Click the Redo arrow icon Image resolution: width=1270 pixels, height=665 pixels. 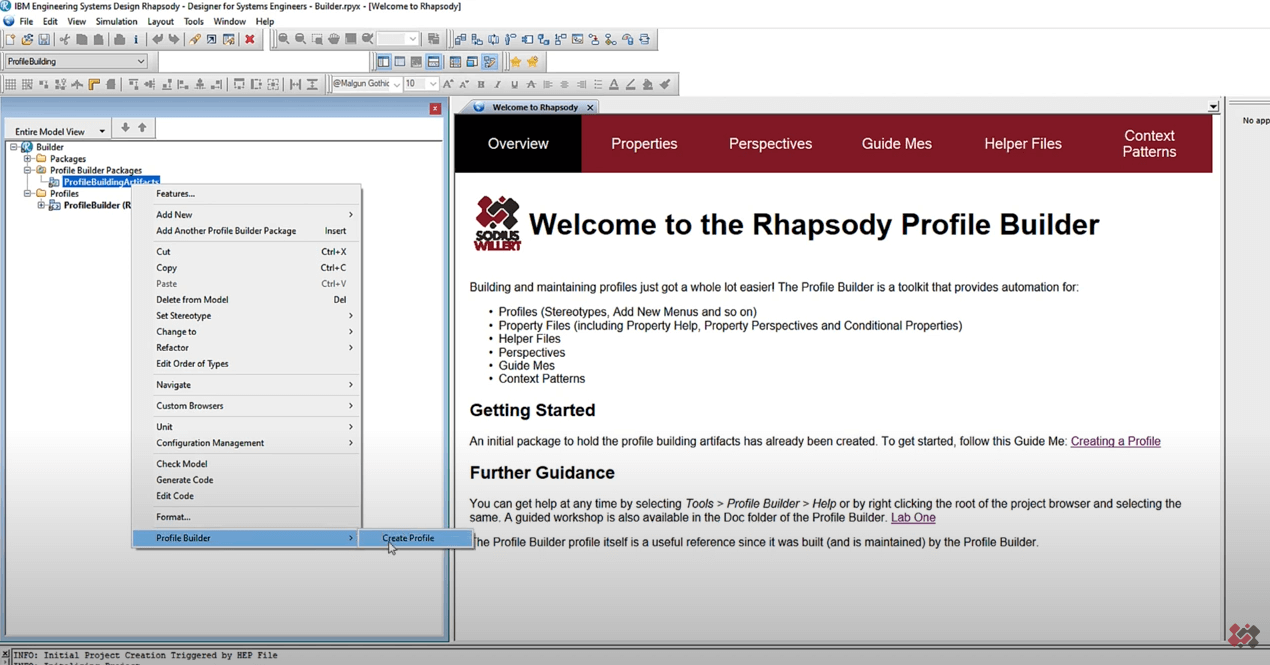(174, 39)
